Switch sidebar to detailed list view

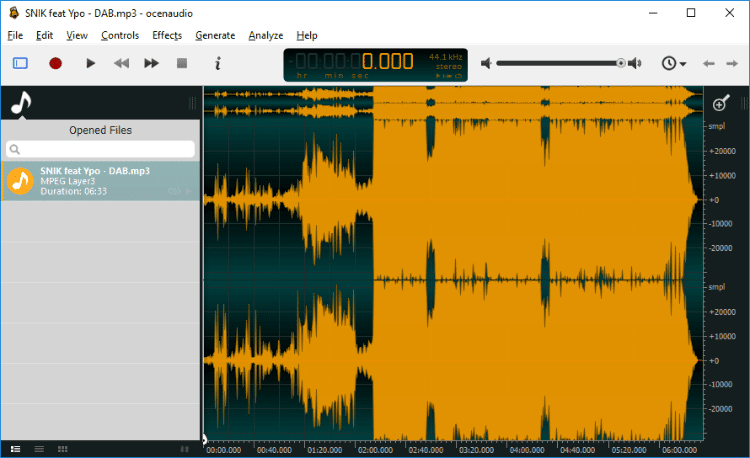click(x=16, y=449)
